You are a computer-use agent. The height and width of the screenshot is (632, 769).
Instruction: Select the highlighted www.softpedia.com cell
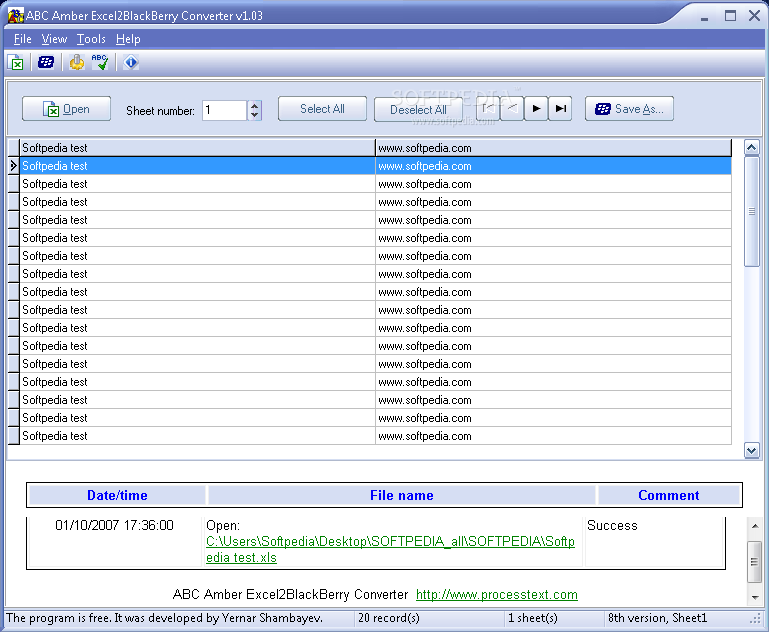(553, 166)
